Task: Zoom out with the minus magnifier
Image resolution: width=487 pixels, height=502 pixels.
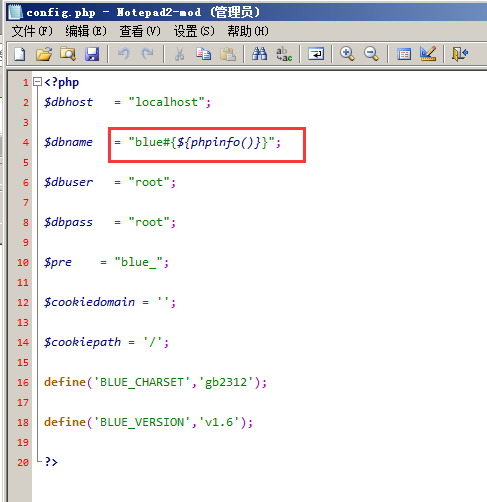Action: [371, 54]
